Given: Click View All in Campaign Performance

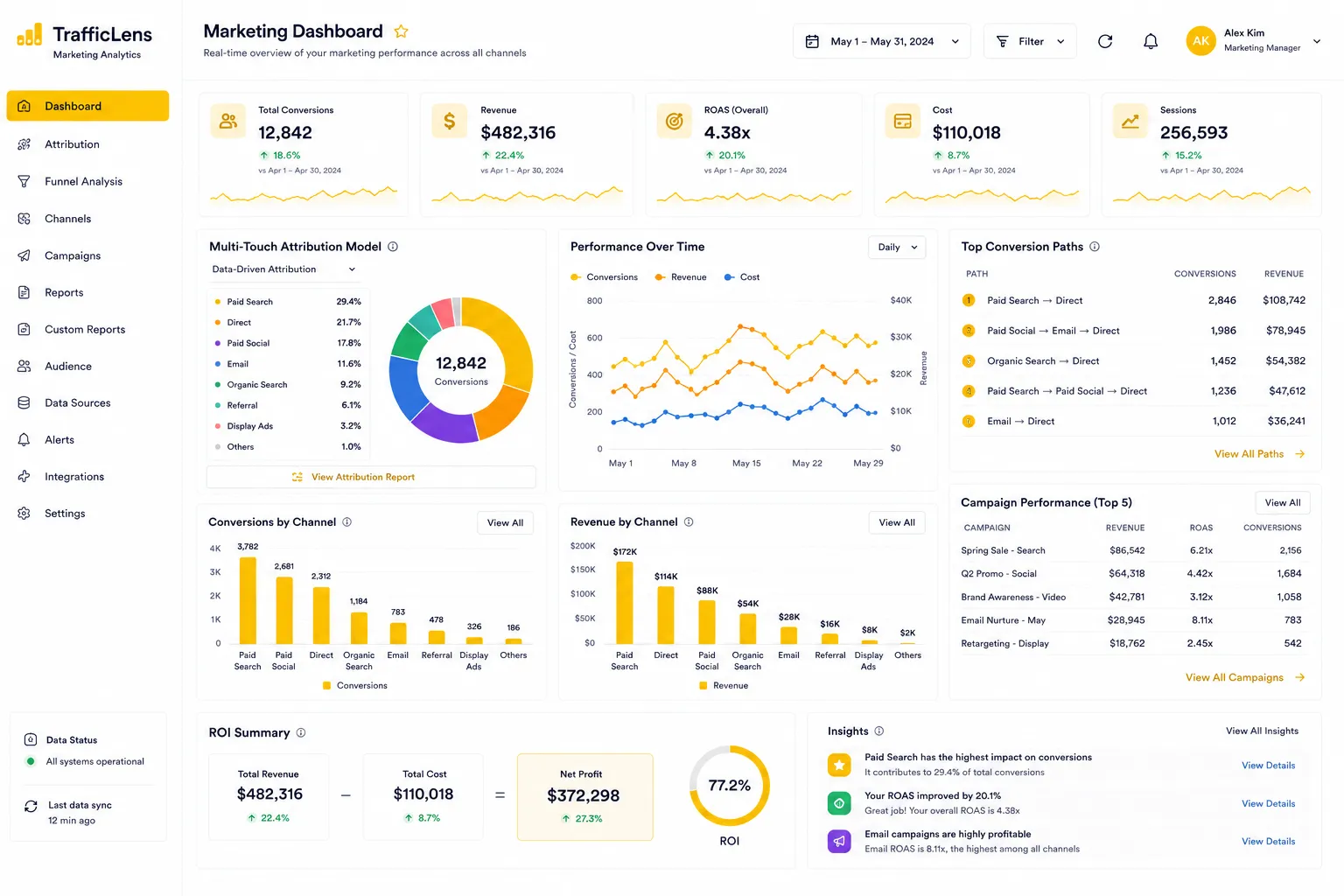Looking at the screenshot, I should pyautogui.click(x=1283, y=503).
